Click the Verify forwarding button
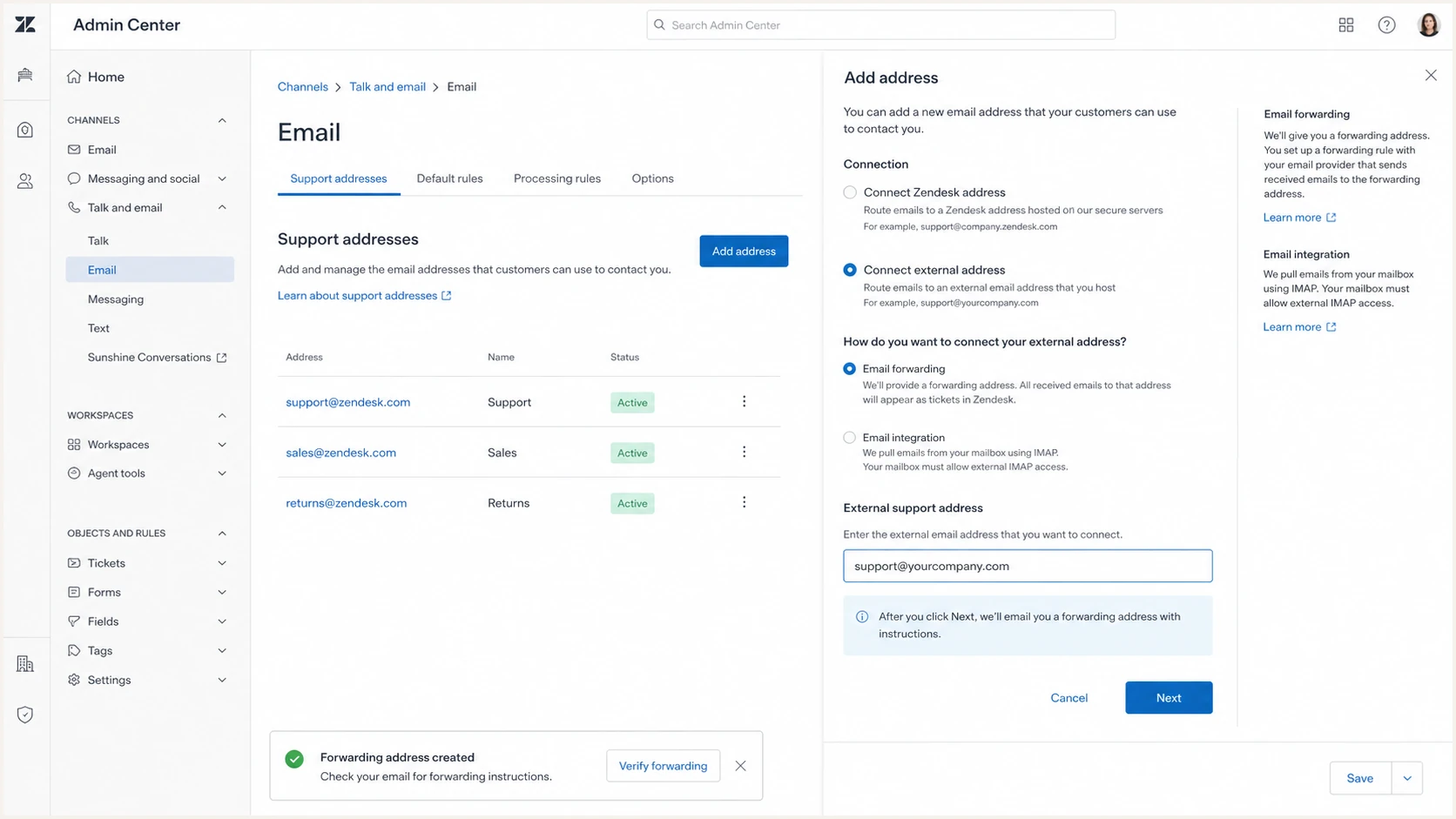This screenshot has height=819, width=1456. point(663,766)
